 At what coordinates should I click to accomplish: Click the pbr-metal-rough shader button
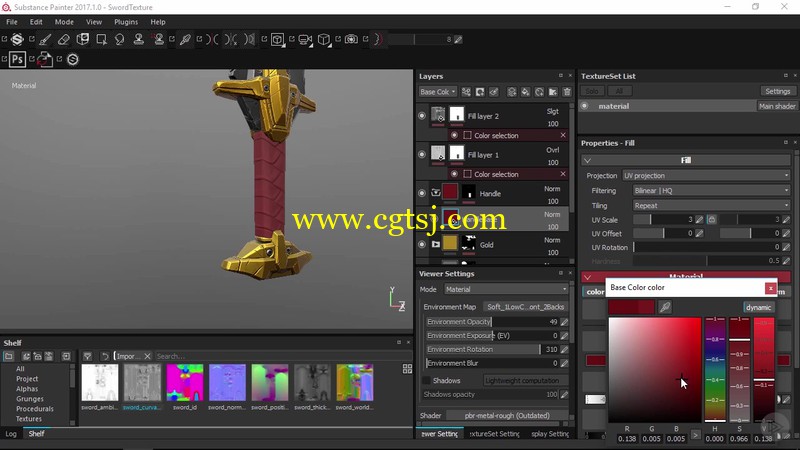point(507,415)
